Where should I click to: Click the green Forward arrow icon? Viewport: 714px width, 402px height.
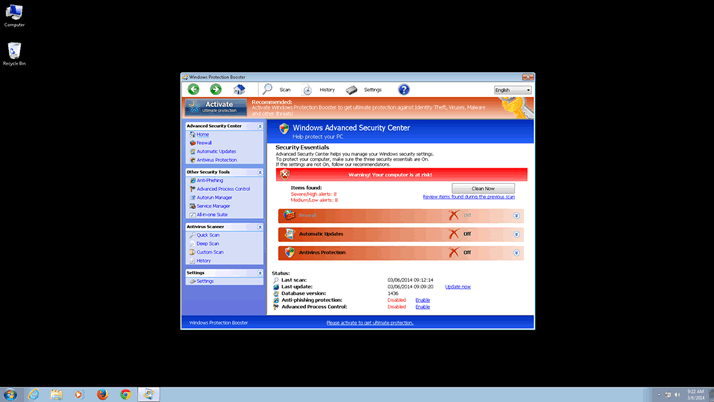(215, 90)
